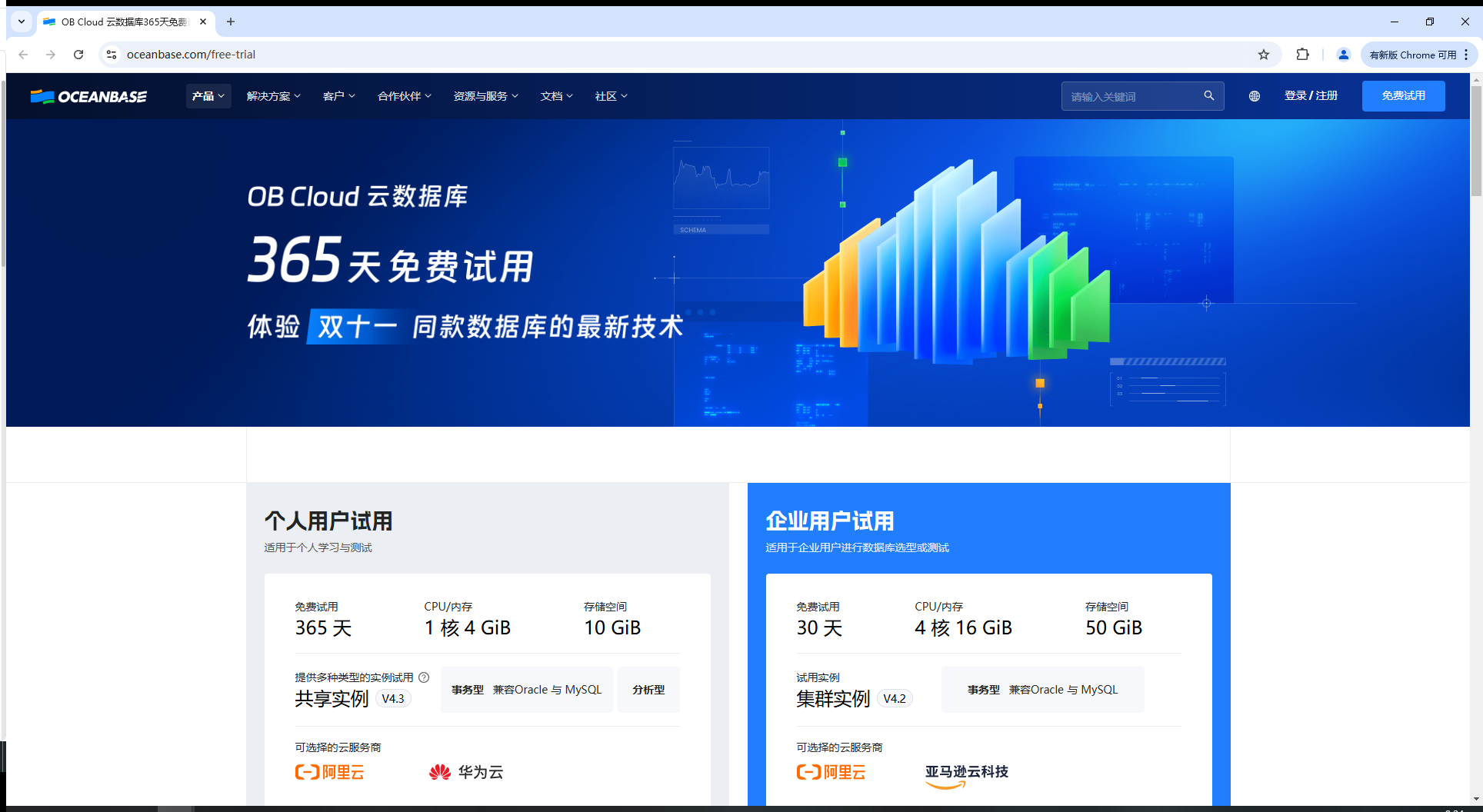Select the 事务型 option under 企业用户试用
Viewport: 1483px width, 812px height.
1043,690
